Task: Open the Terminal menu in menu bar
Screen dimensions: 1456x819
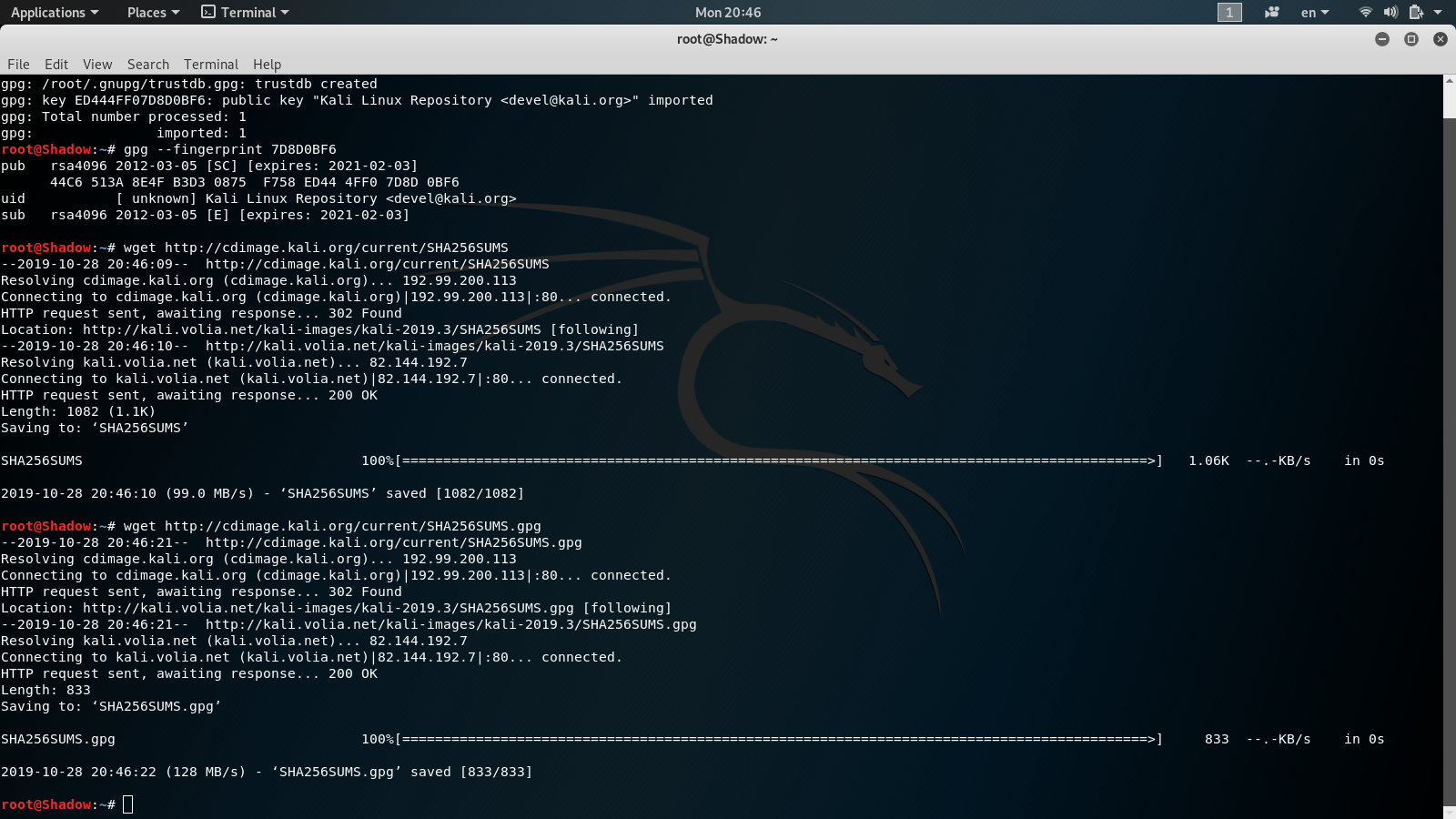Action: pyautogui.click(x=211, y=64)
